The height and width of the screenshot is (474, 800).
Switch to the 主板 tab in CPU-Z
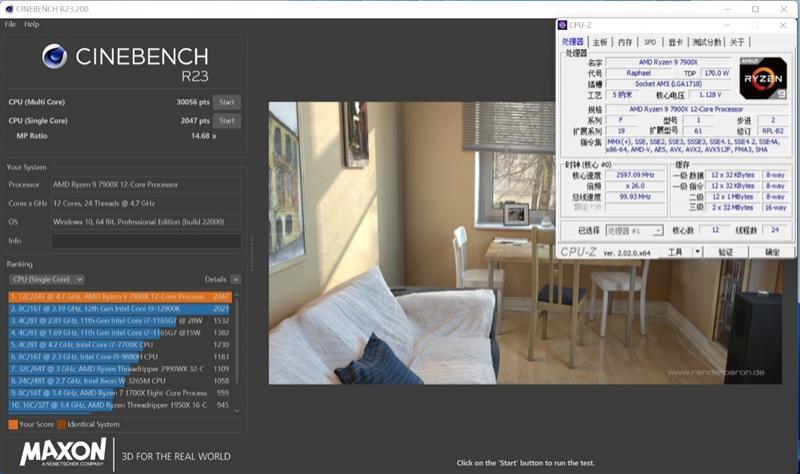point(600,42)
